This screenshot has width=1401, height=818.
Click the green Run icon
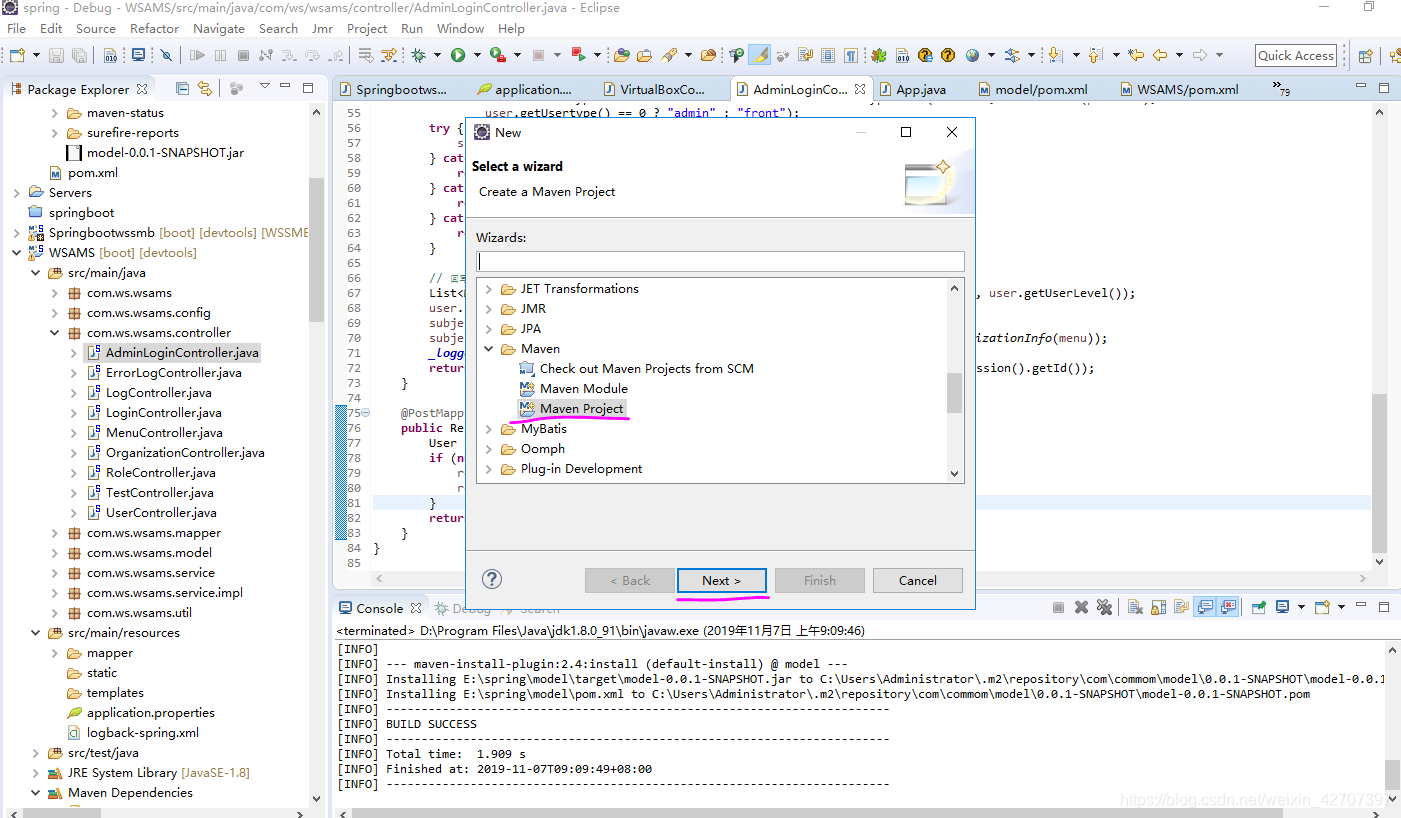(458, 55)
